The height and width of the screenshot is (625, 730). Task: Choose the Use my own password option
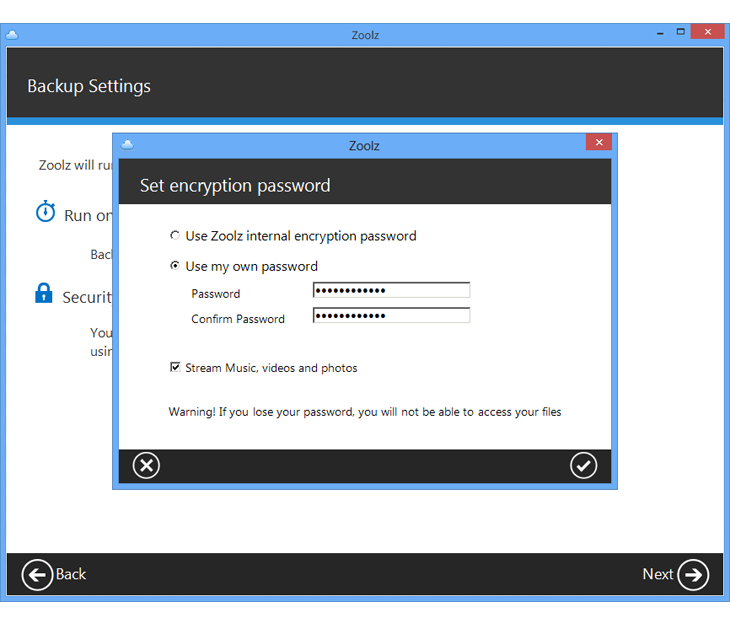175,266
